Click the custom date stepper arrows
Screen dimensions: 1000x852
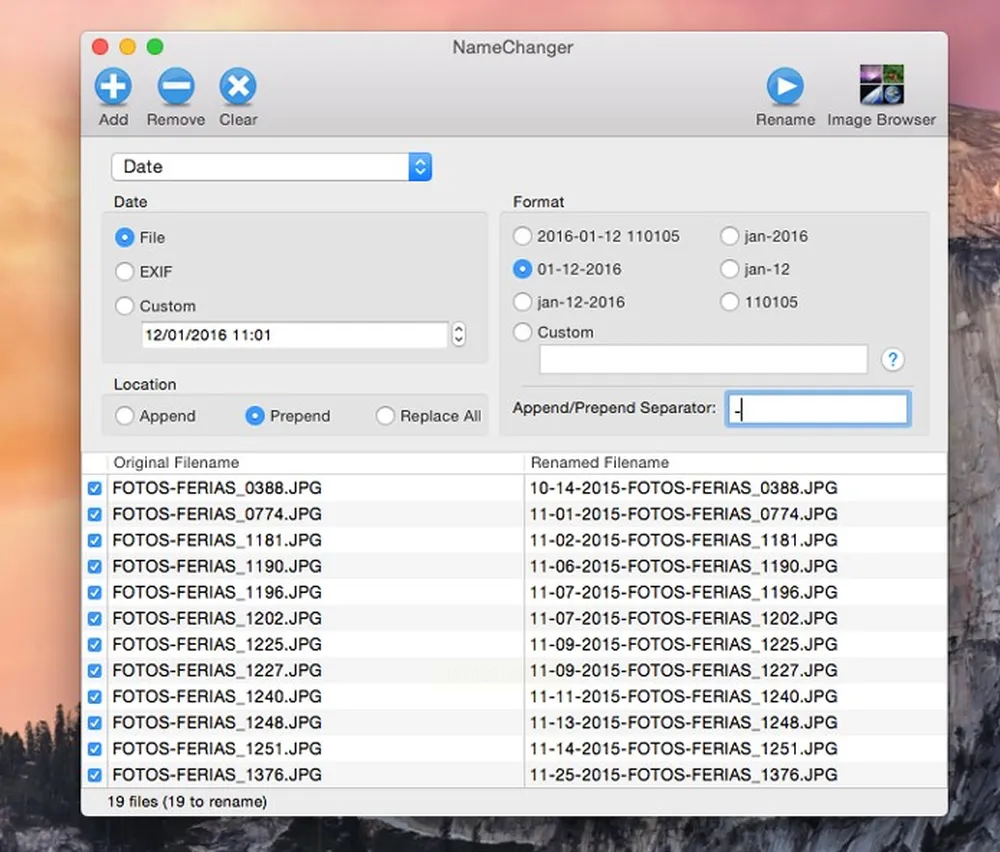459,335
